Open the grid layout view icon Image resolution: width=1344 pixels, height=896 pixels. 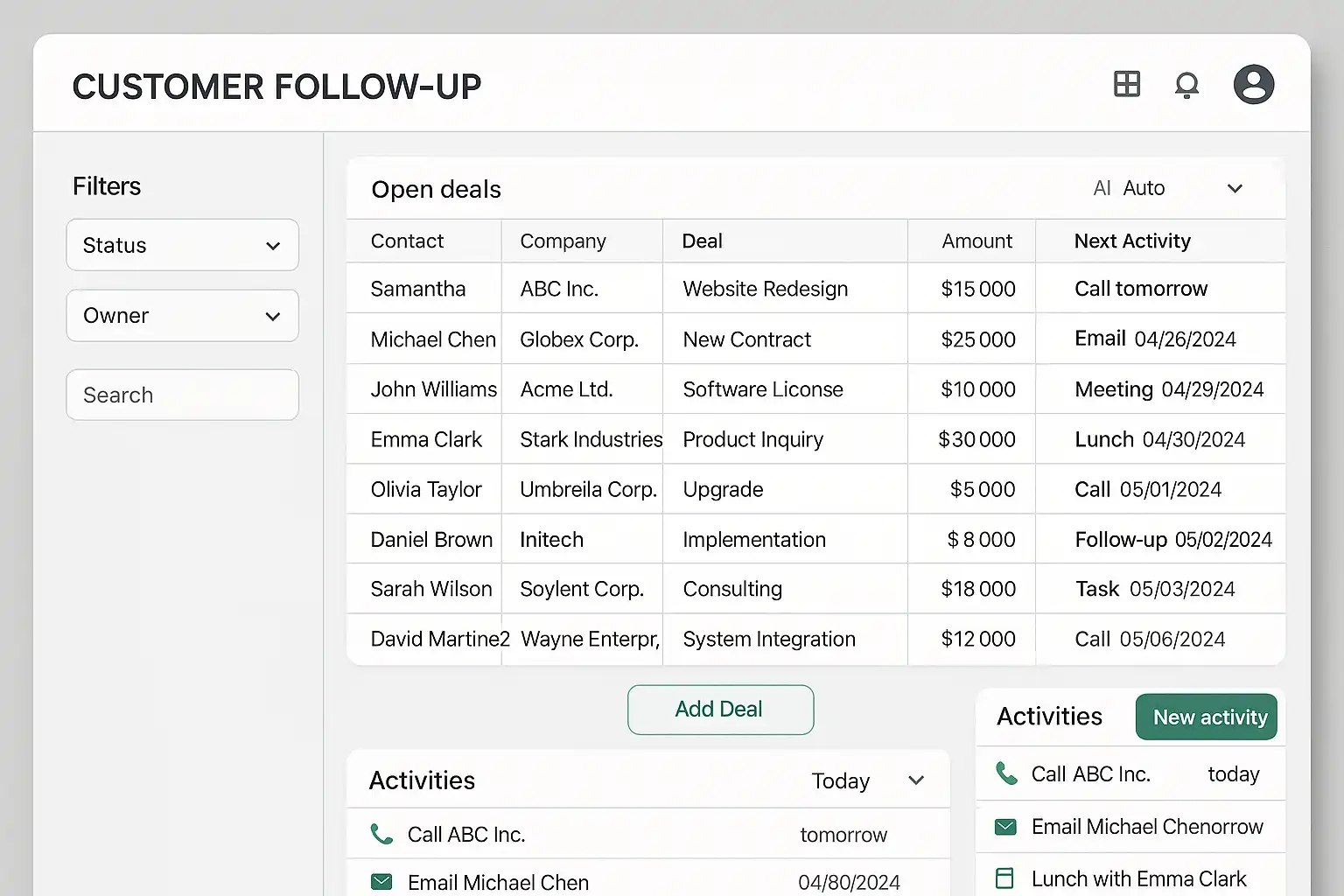(1127, 84)
